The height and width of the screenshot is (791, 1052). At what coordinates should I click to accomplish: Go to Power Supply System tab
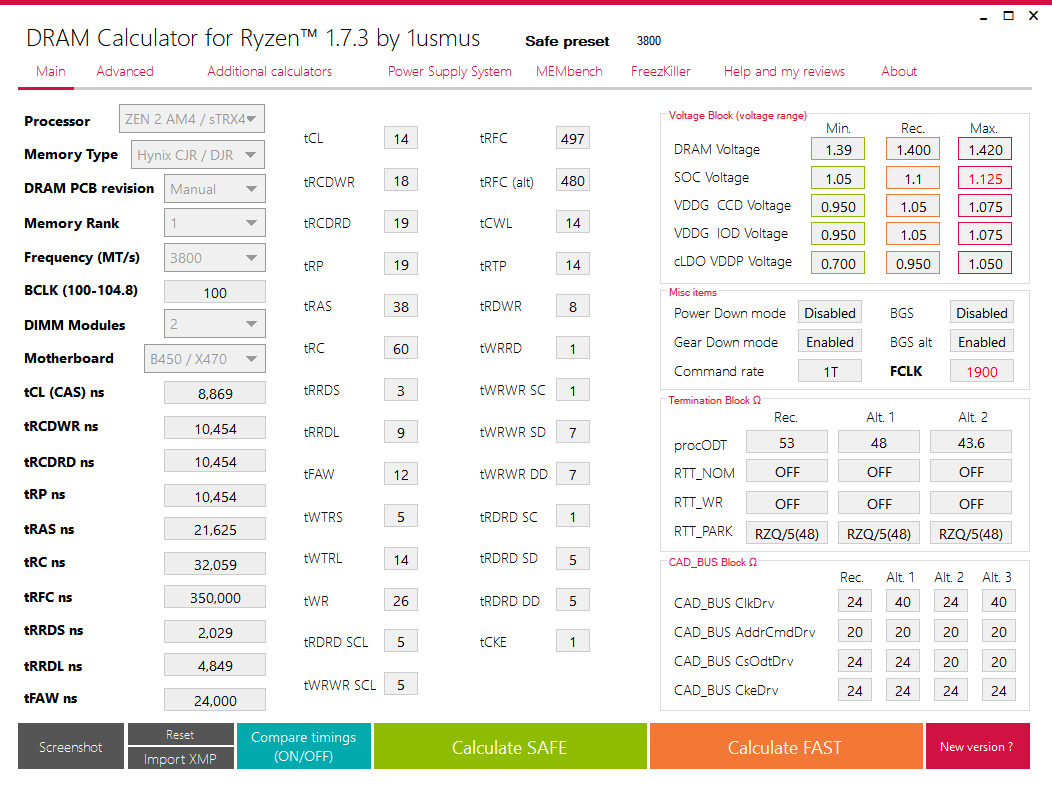[450, 71]
